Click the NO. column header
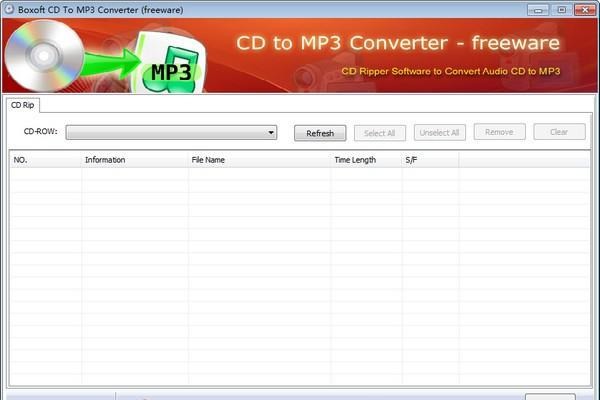600x400 pixels. click(x=46, y=160)
